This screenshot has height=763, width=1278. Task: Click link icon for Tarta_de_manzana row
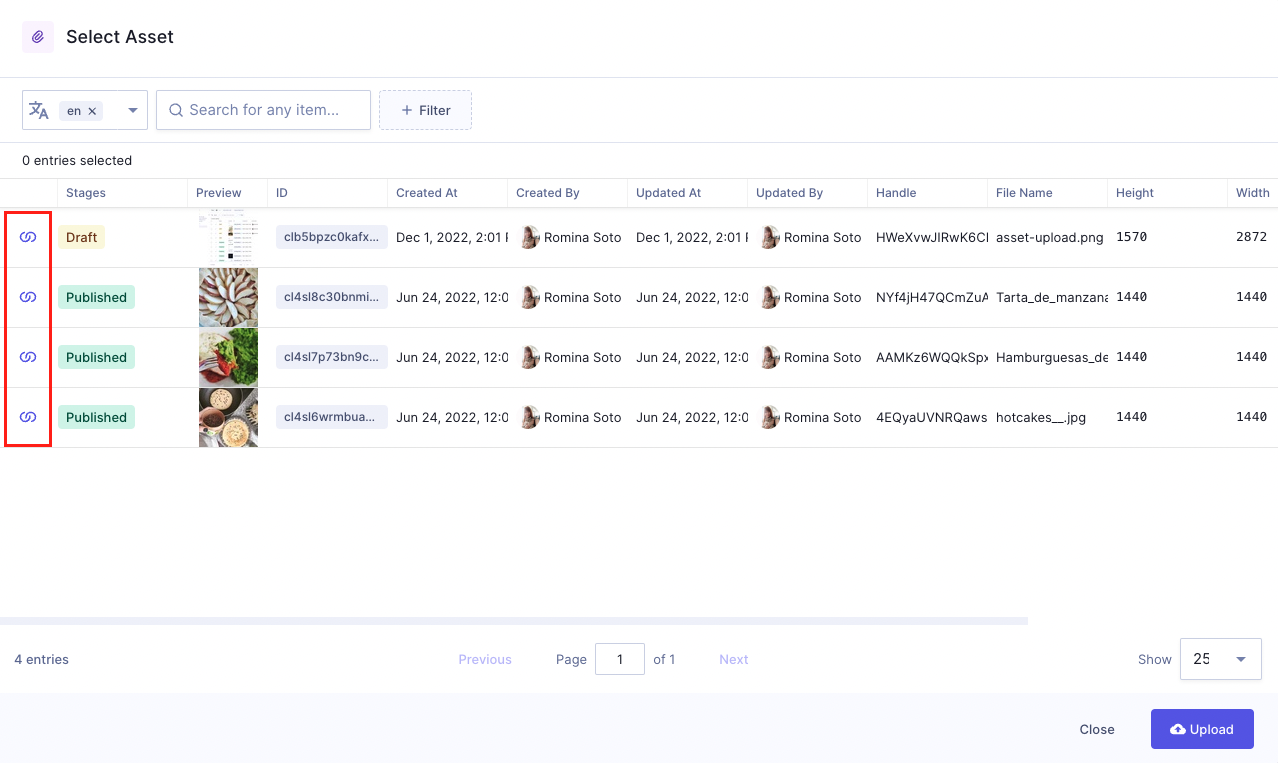tap(28, 297)
